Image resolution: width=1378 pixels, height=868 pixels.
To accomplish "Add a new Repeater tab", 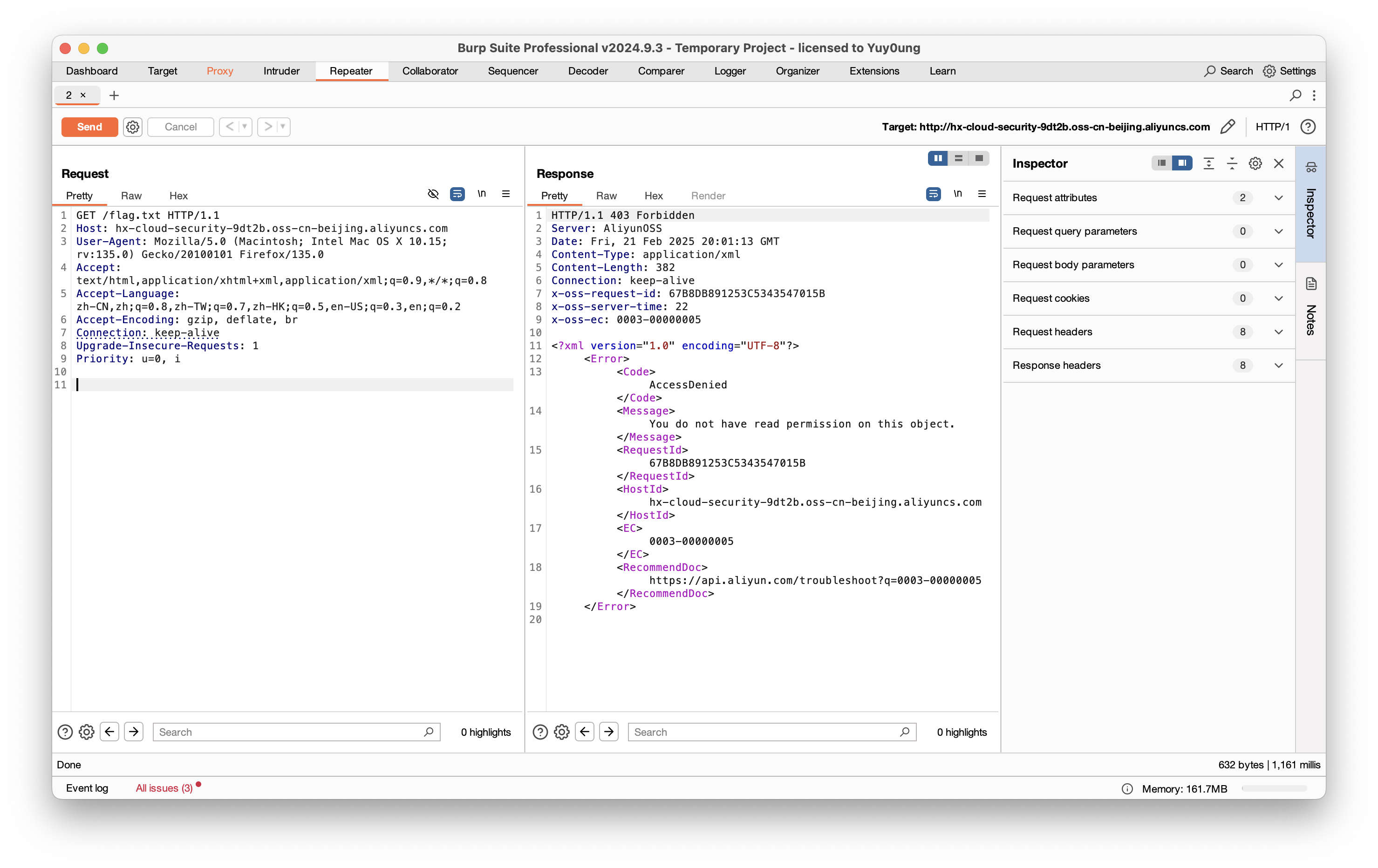I will tap(114, 95).
